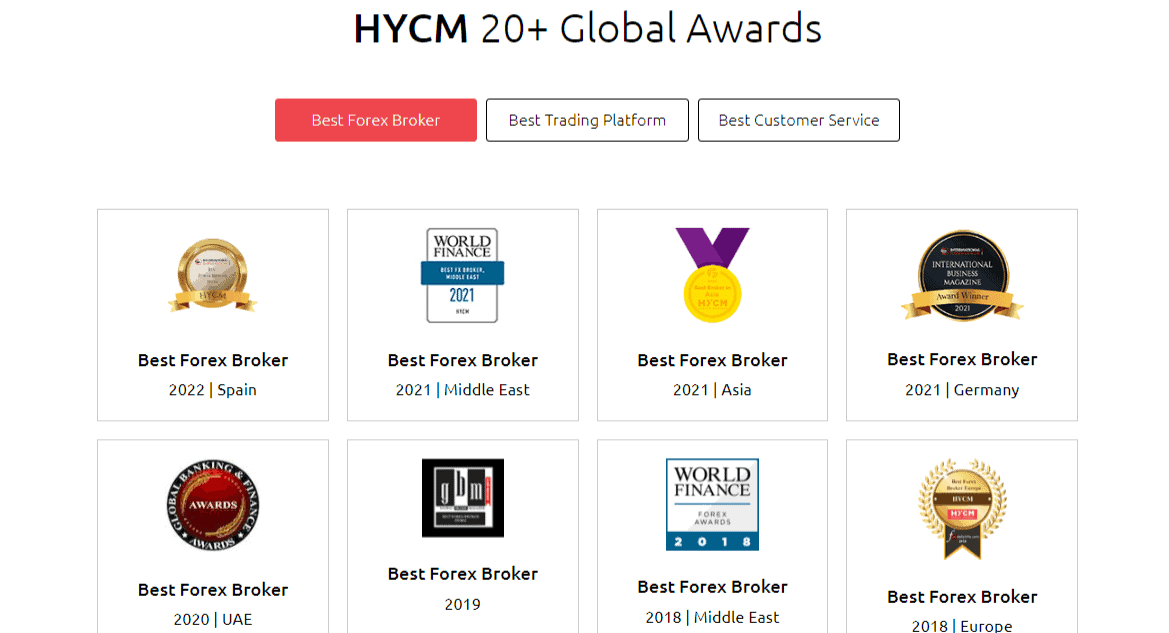Click the '2021 | Asia' text

[x=712, y=390]
